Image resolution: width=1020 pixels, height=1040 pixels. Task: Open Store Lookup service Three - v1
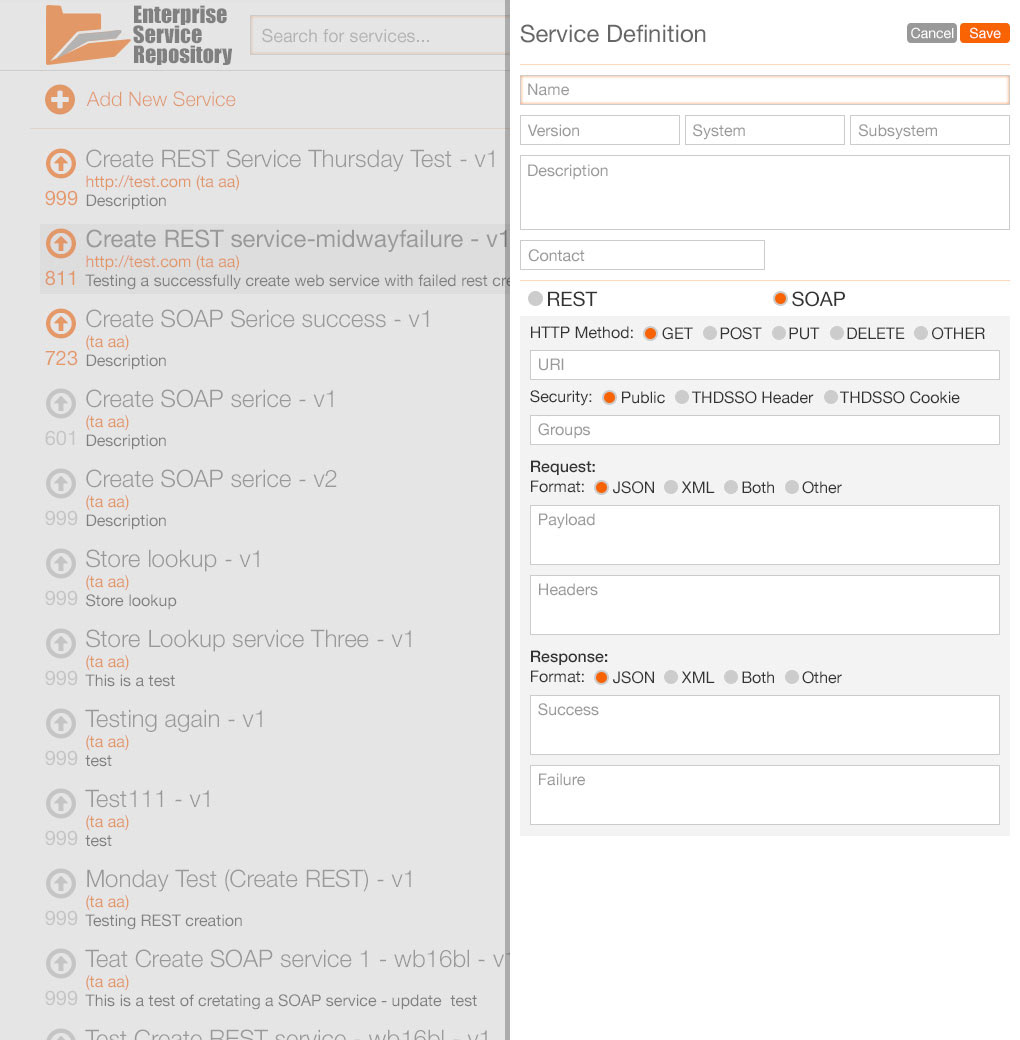point(249,639)
